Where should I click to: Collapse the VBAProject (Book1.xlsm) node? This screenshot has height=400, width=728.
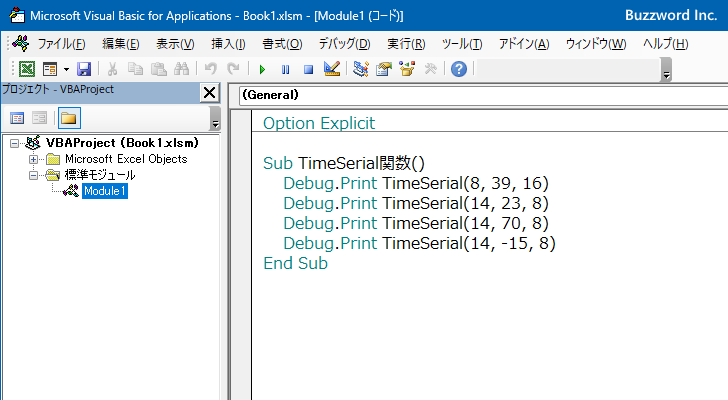(x=14, y=143)
